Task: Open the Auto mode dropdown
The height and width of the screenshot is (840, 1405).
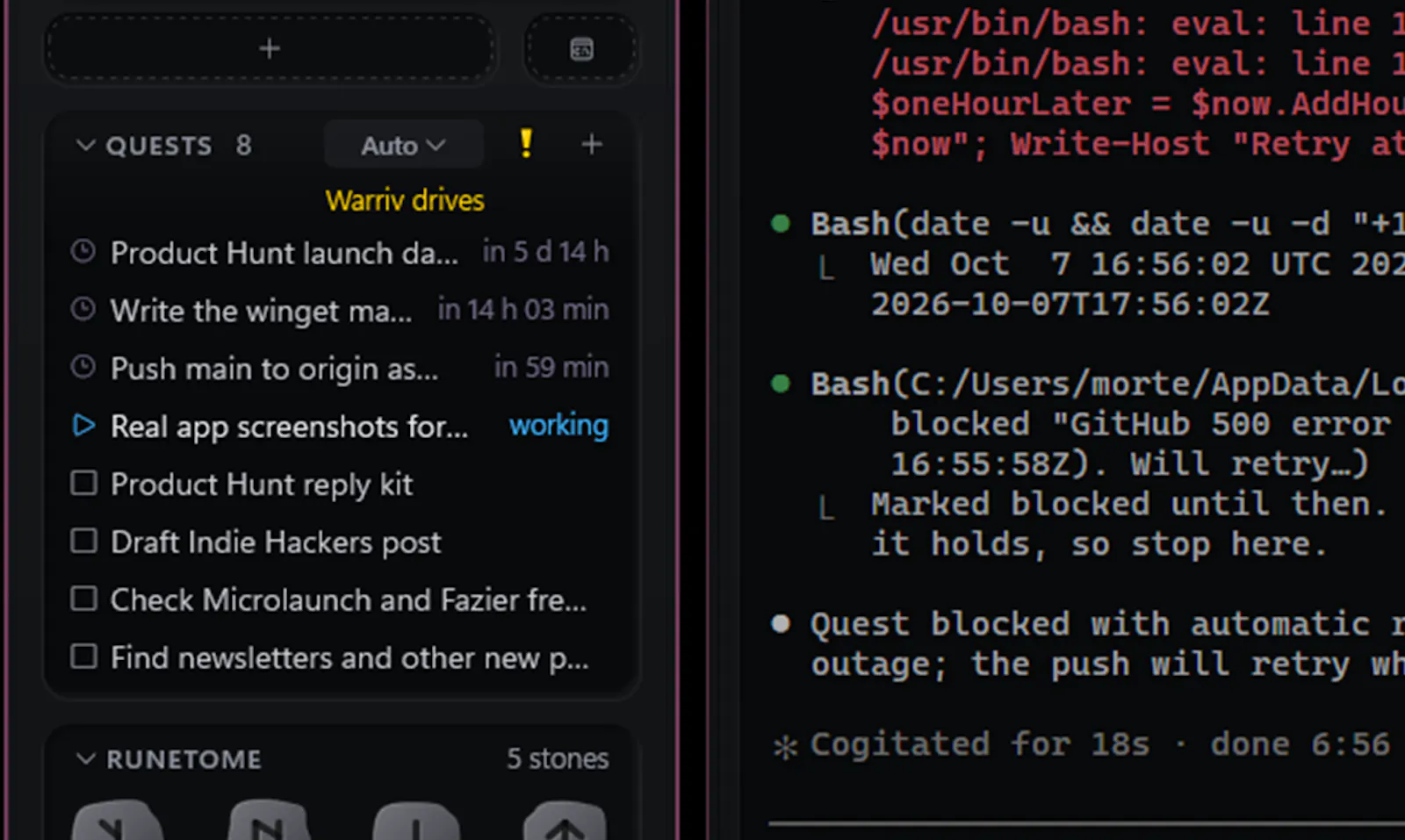Action: (403, 145)
